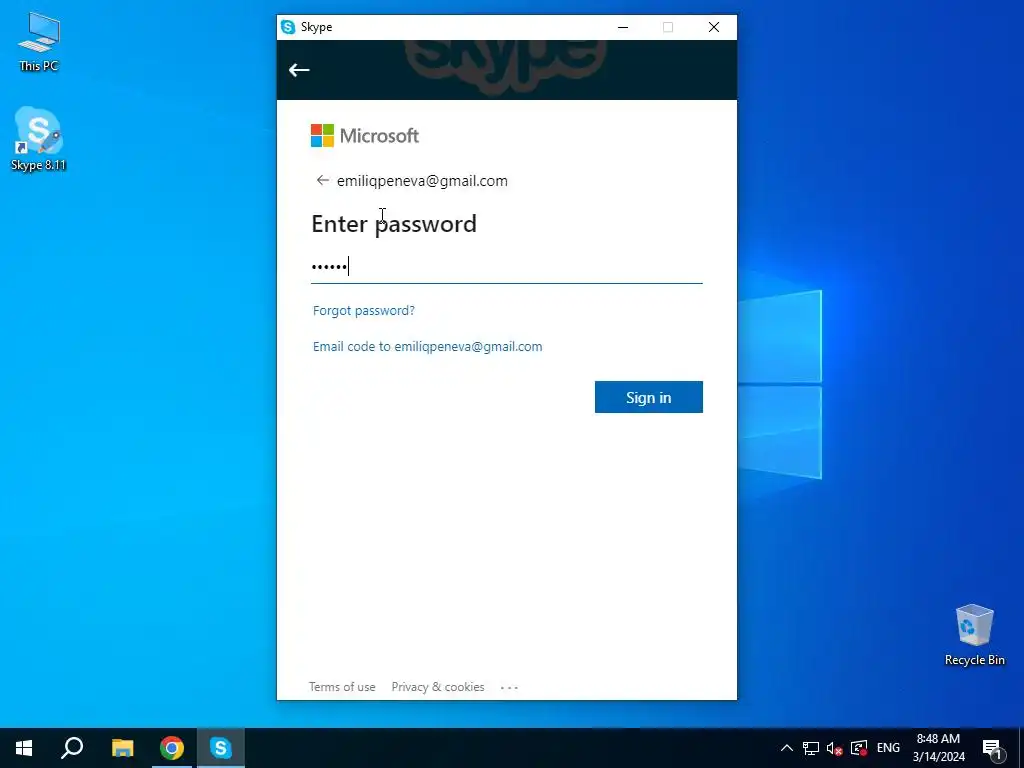Viewport: 1024px width, 768px height.
Task: Click the Sign in button
Action: [x=648, y=397]
